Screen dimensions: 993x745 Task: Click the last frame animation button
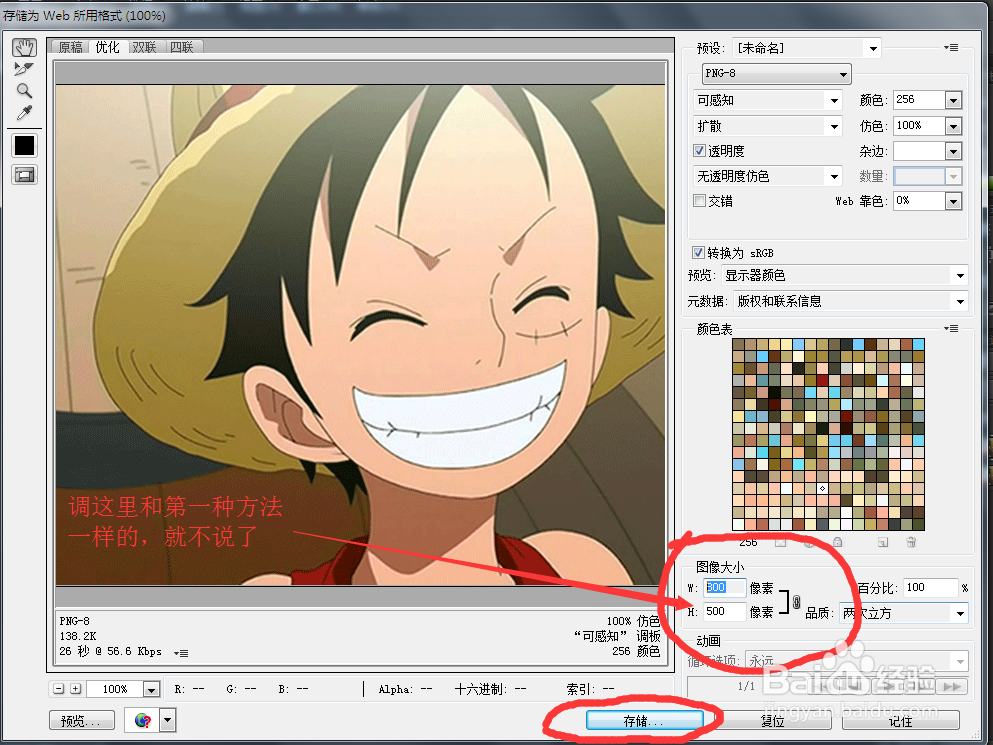[951, 686]
